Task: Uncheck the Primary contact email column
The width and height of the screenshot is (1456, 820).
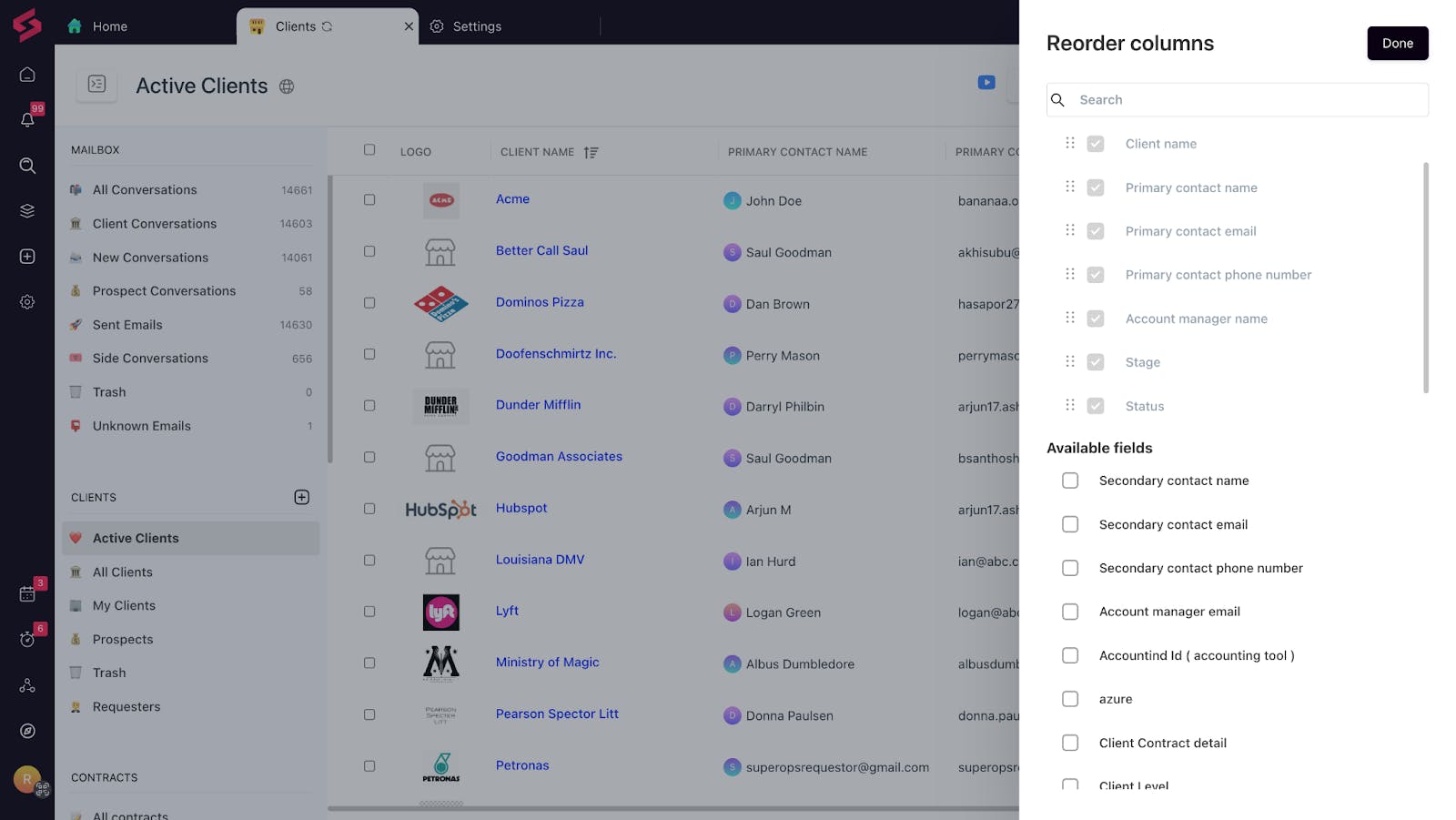Action: tap(1096, 231)
